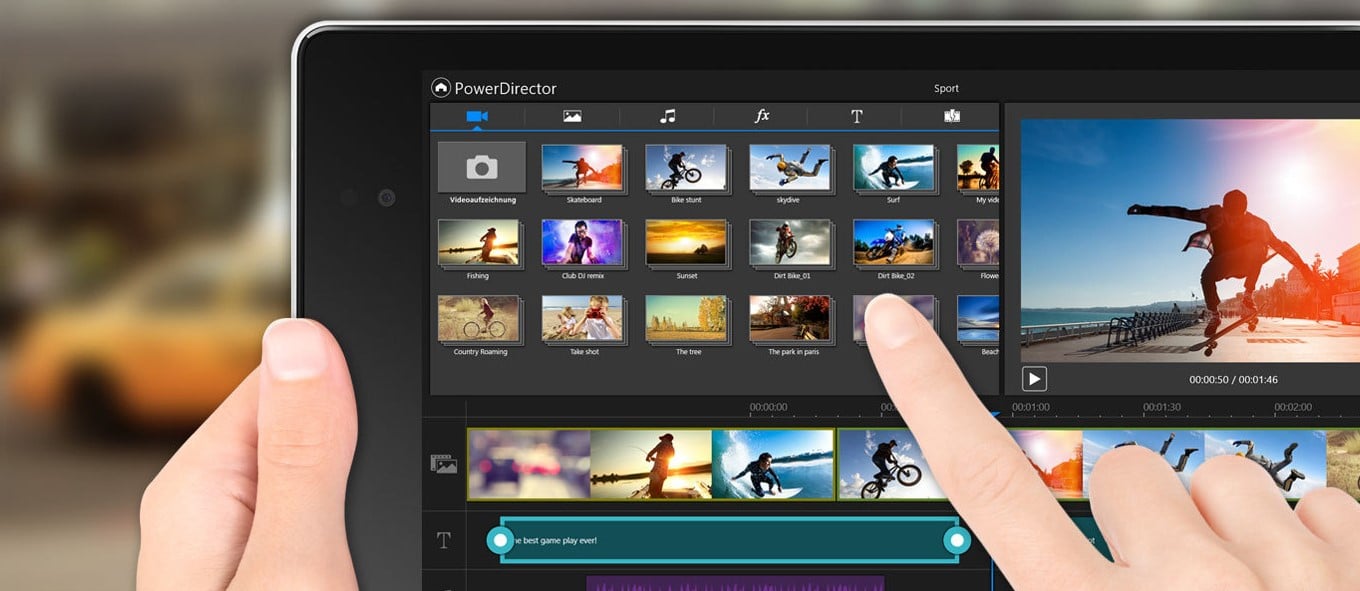Select the surfer clip on timeline

point(773,465)
